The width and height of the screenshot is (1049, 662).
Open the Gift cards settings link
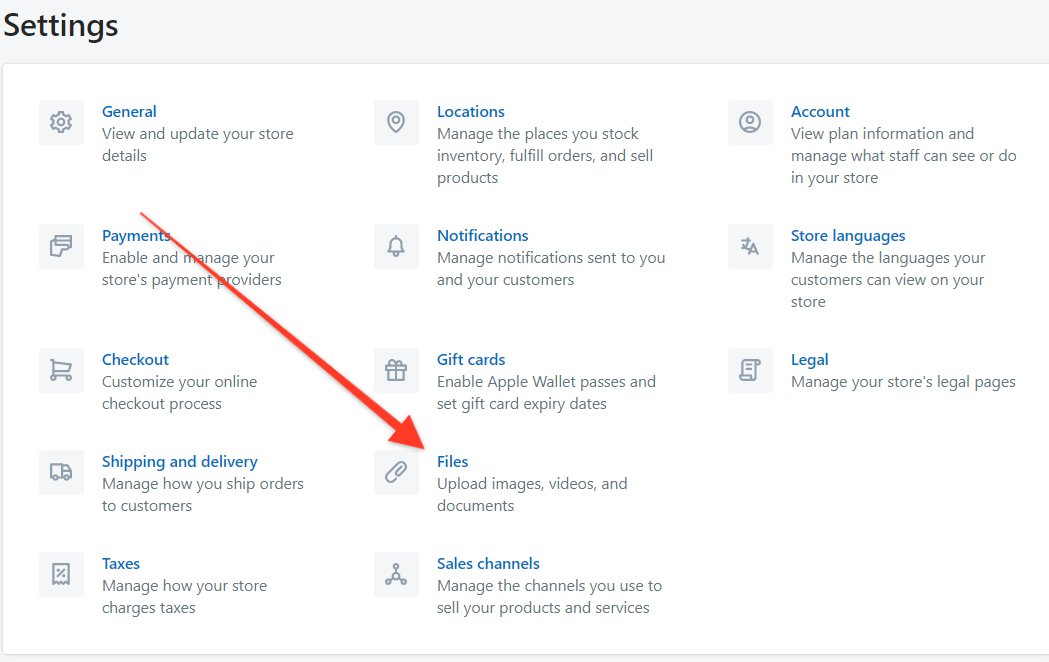coord(471,359)
